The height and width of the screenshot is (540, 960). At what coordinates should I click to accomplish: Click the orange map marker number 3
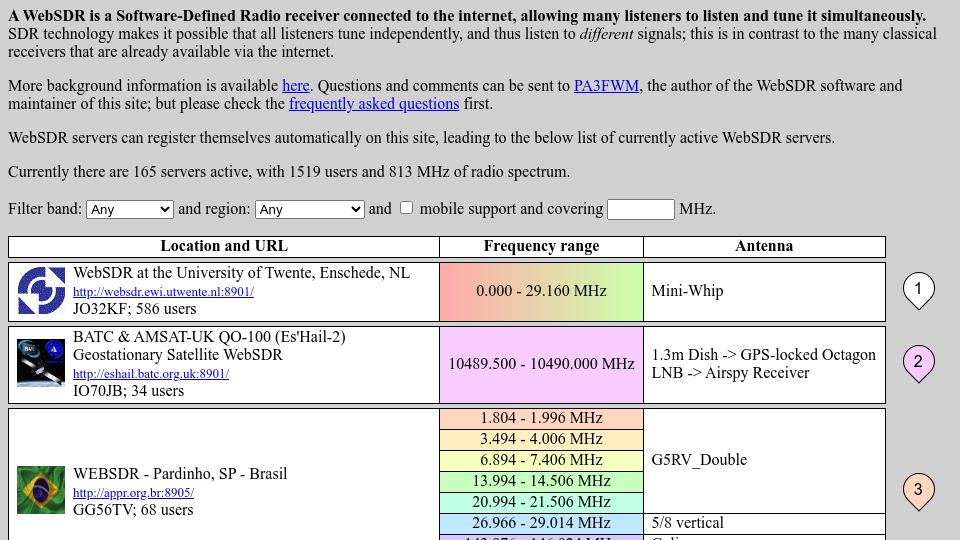tap(918, 492)
